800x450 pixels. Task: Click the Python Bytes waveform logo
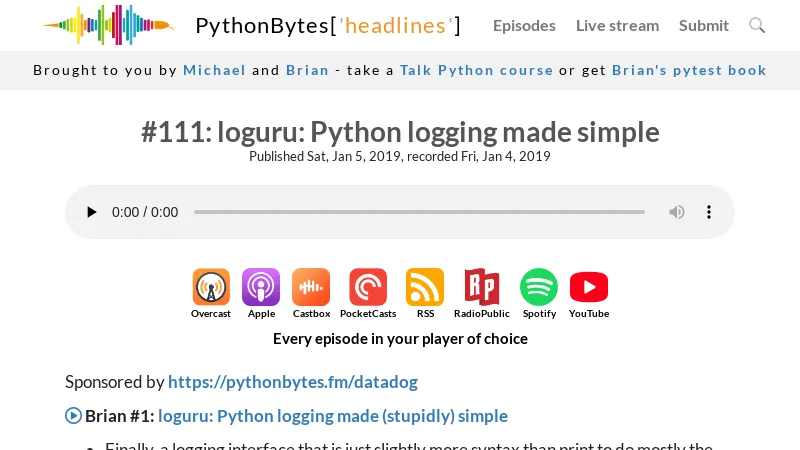(x=108, y=25)
